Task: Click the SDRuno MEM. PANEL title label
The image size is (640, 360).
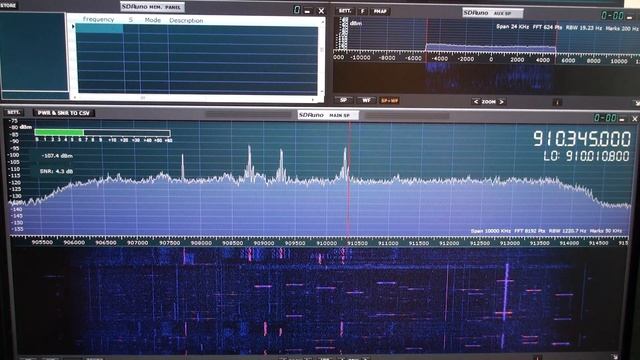Action: coord(152,7)
